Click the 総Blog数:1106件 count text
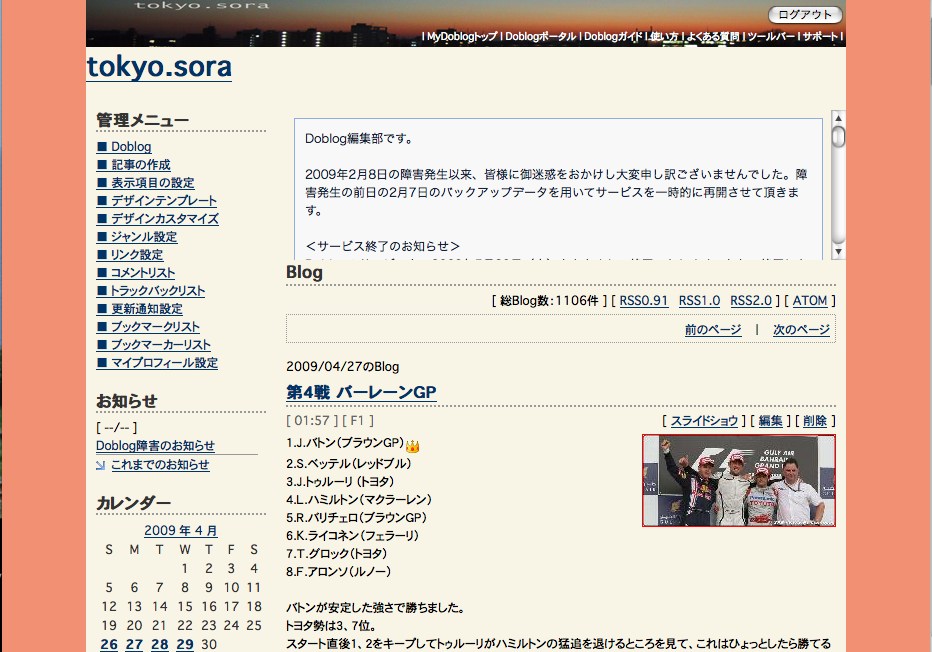The height and width of the screenshot is (652, 932). [549, 301]
